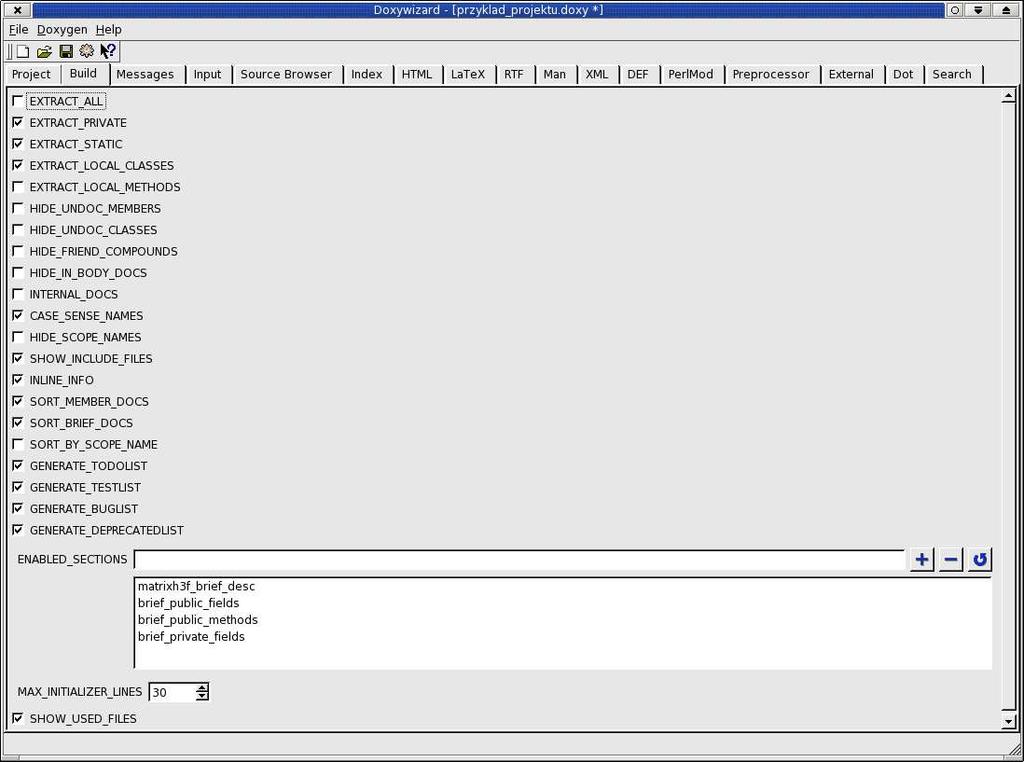This screenshot has height=762, width=1024.
Task: Toggle CASE_SENSE_NAMES off
Action: click(18, 315)
